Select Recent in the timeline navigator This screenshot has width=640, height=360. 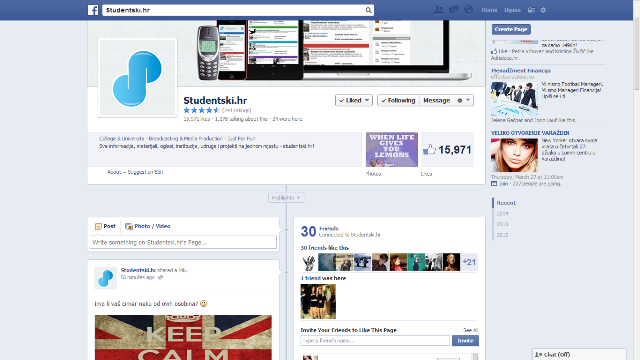point(506,203)
